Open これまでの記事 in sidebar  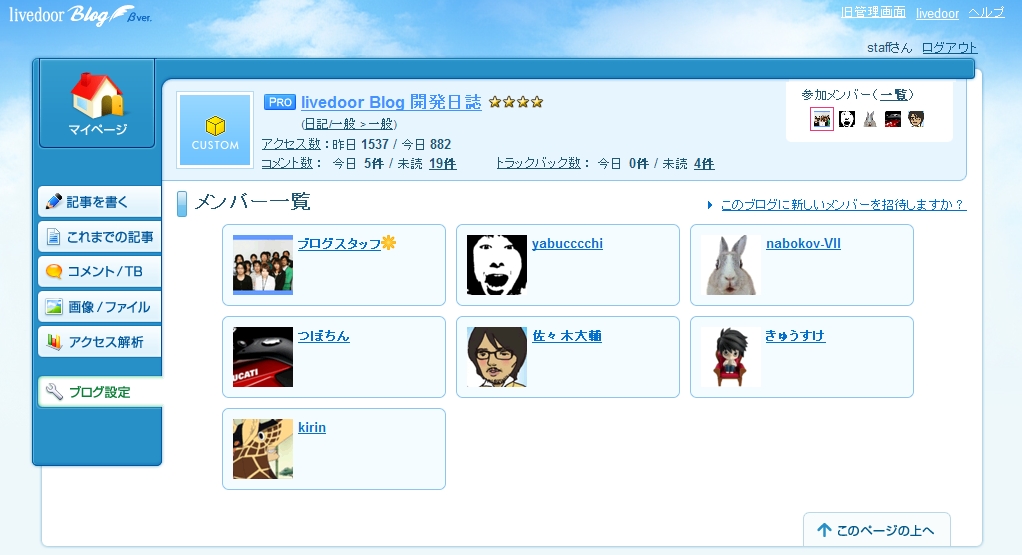pos(99,237)
